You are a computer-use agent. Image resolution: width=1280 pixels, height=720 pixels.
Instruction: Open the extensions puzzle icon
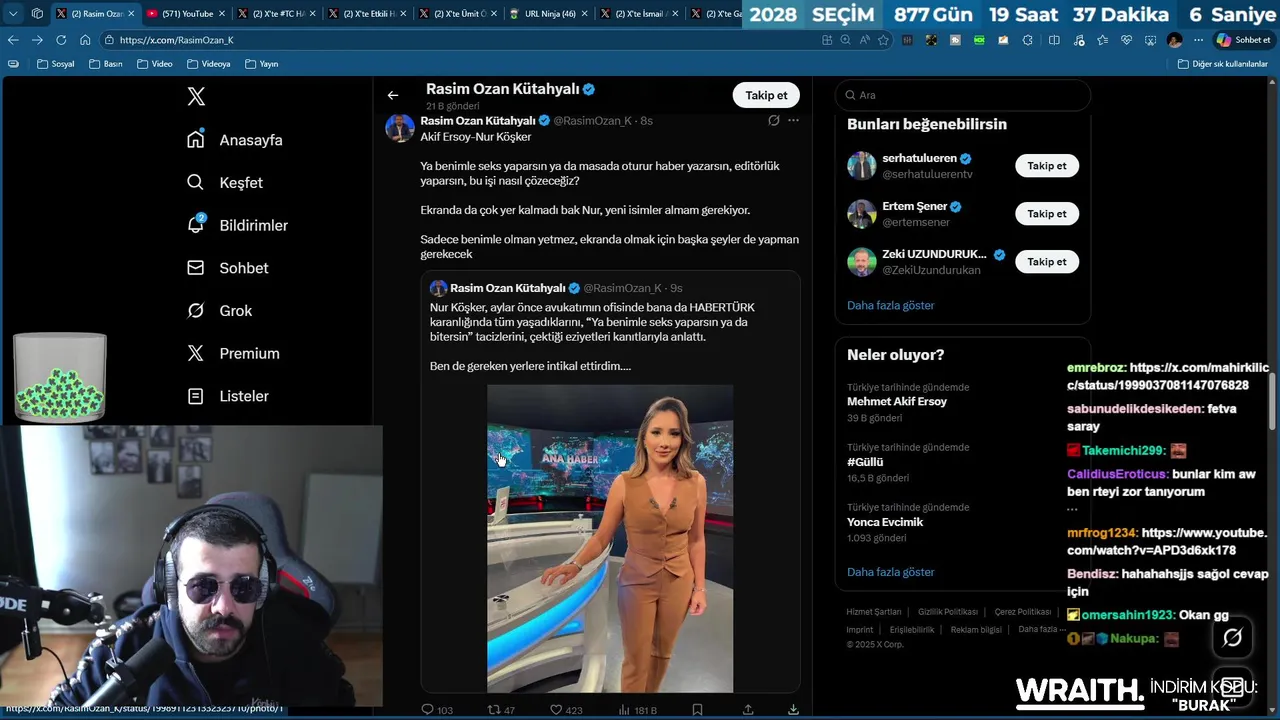pos(1028,40)
